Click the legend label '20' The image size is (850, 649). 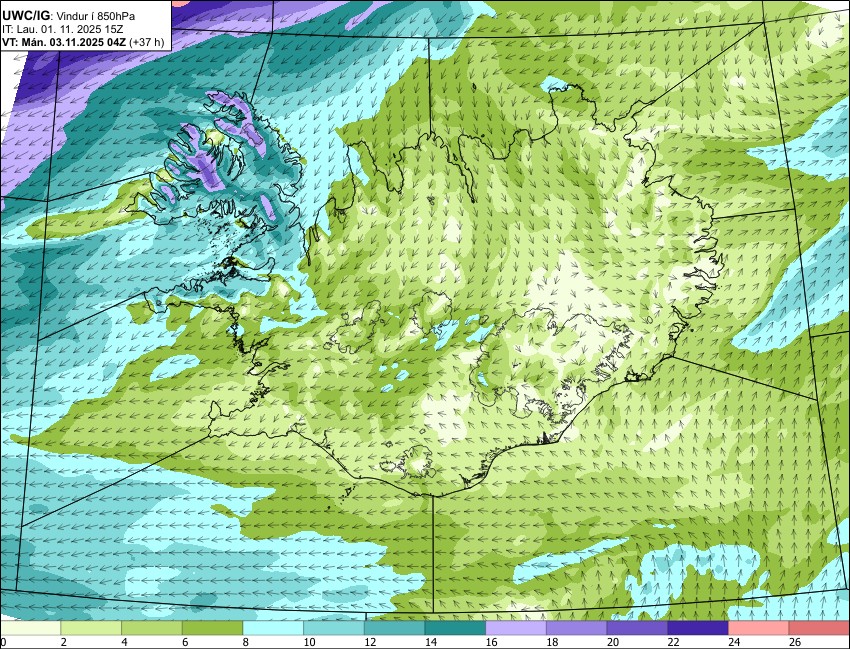click(613, 642)
